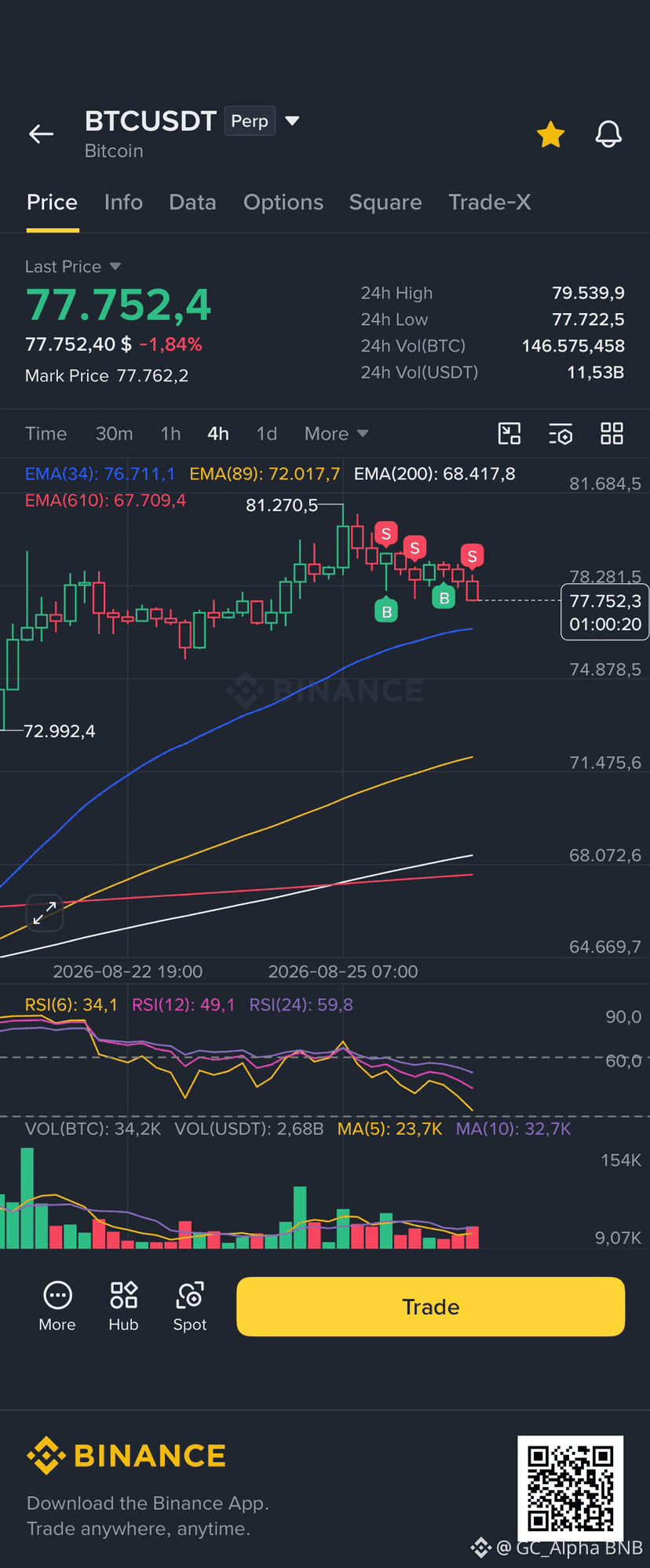Open price alerts bell icon
This screenshot has height=1568, width=650.
click(x=608, y=134)
